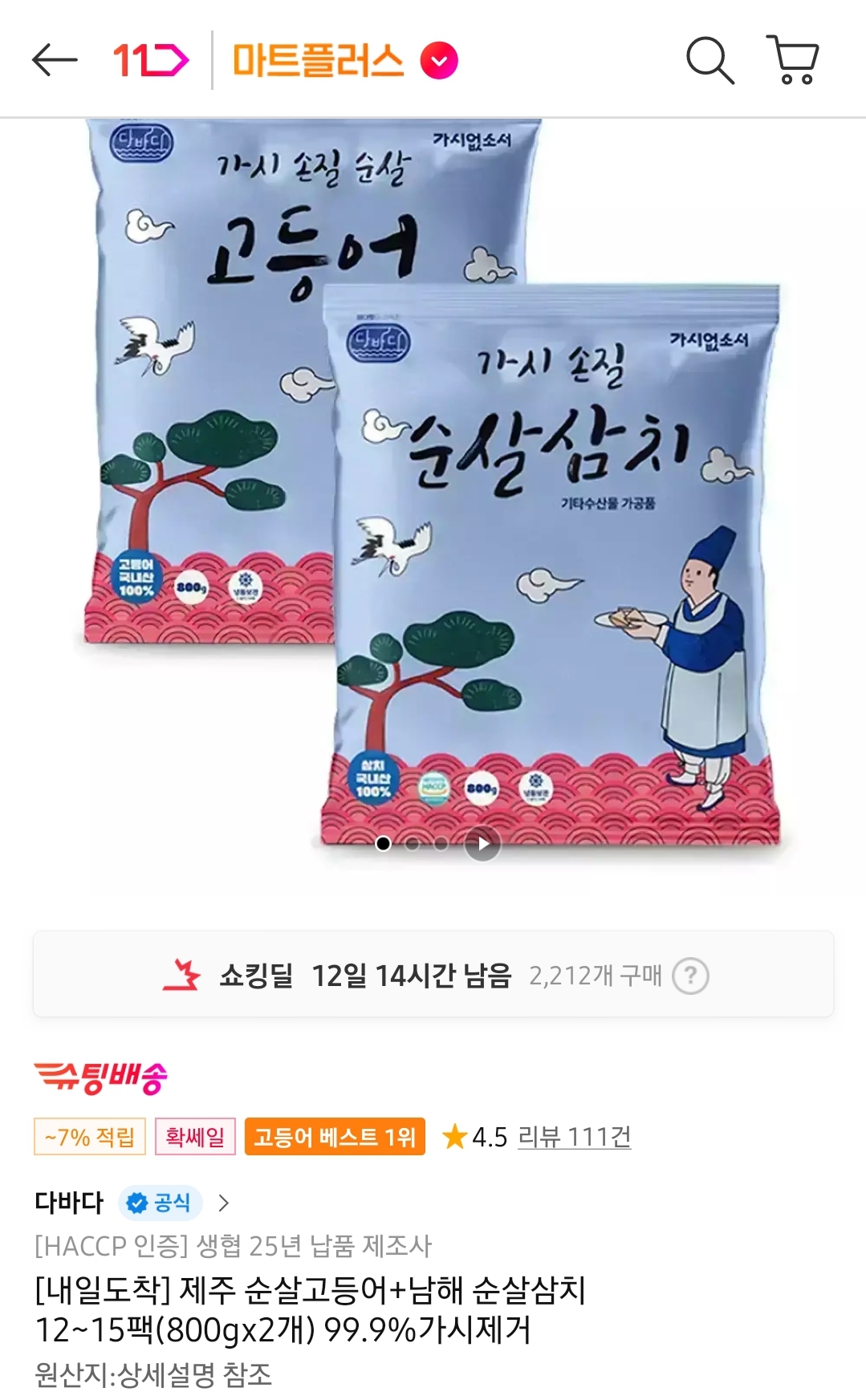Open the 리뷰 111건 link
866x1400 pixels.
(575, 1136)
